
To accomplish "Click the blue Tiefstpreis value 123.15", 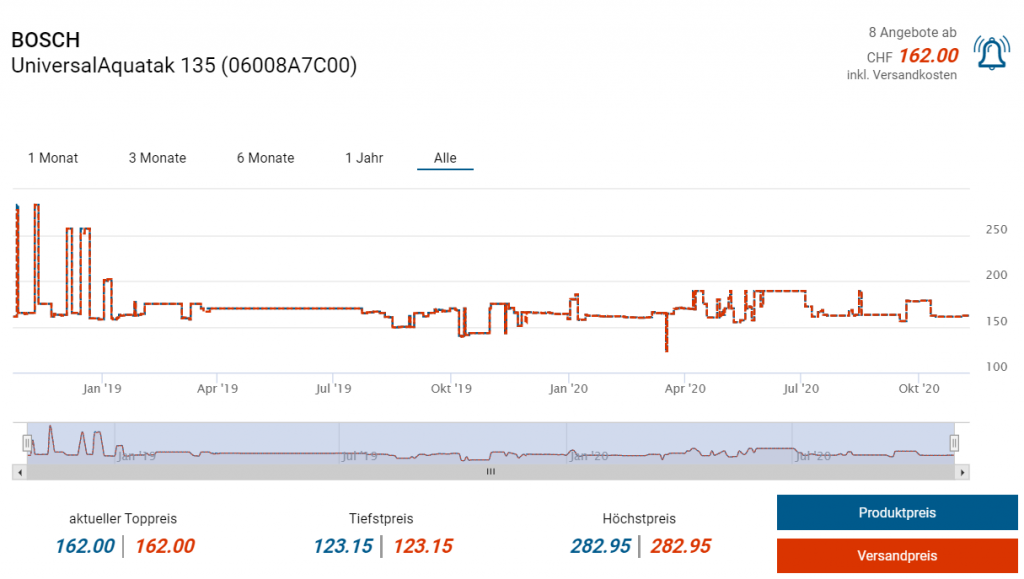I will click(x=342, y=546).
